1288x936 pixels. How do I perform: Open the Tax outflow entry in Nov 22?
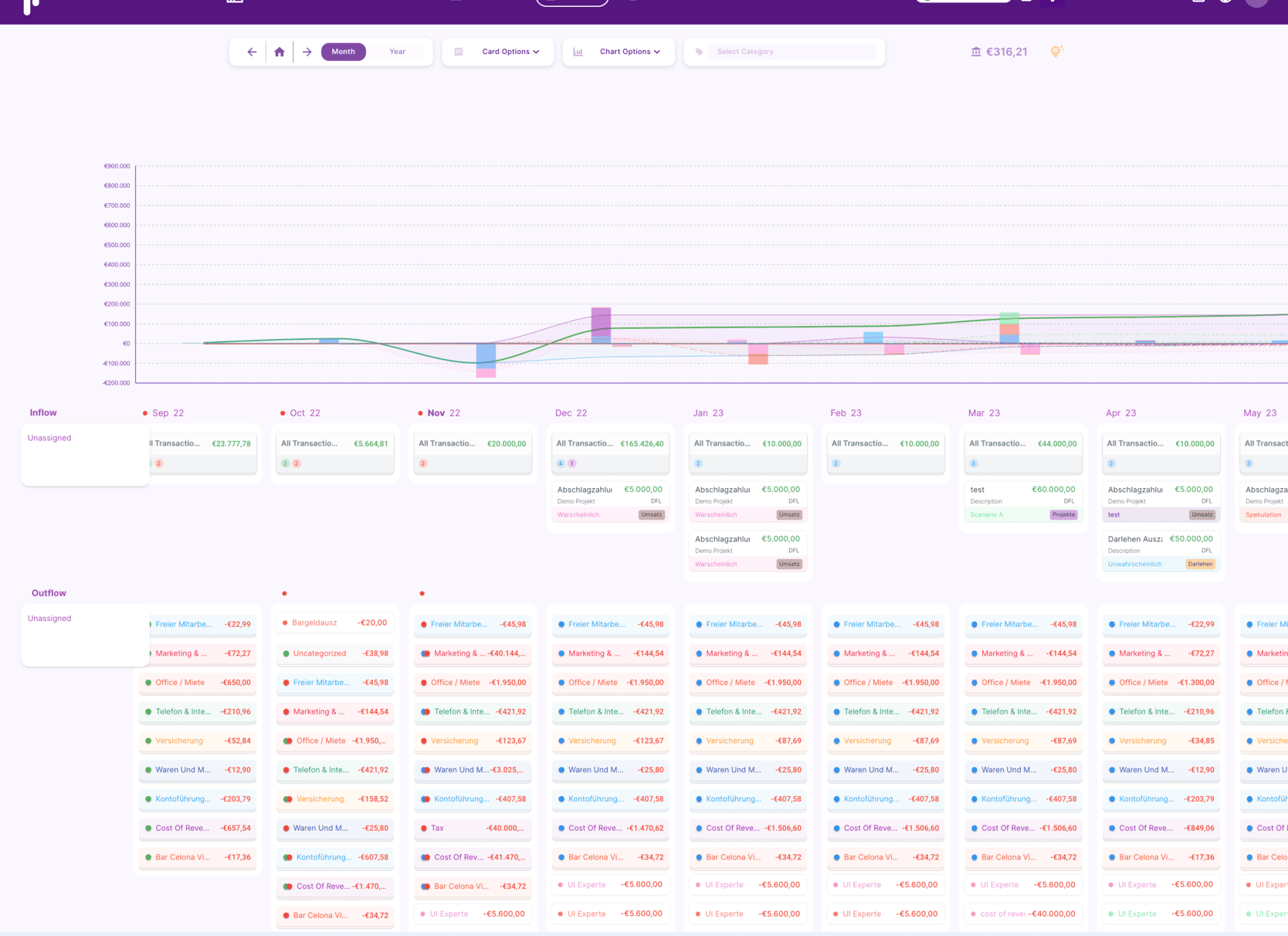pyautogui.click(x=473, y=828)
